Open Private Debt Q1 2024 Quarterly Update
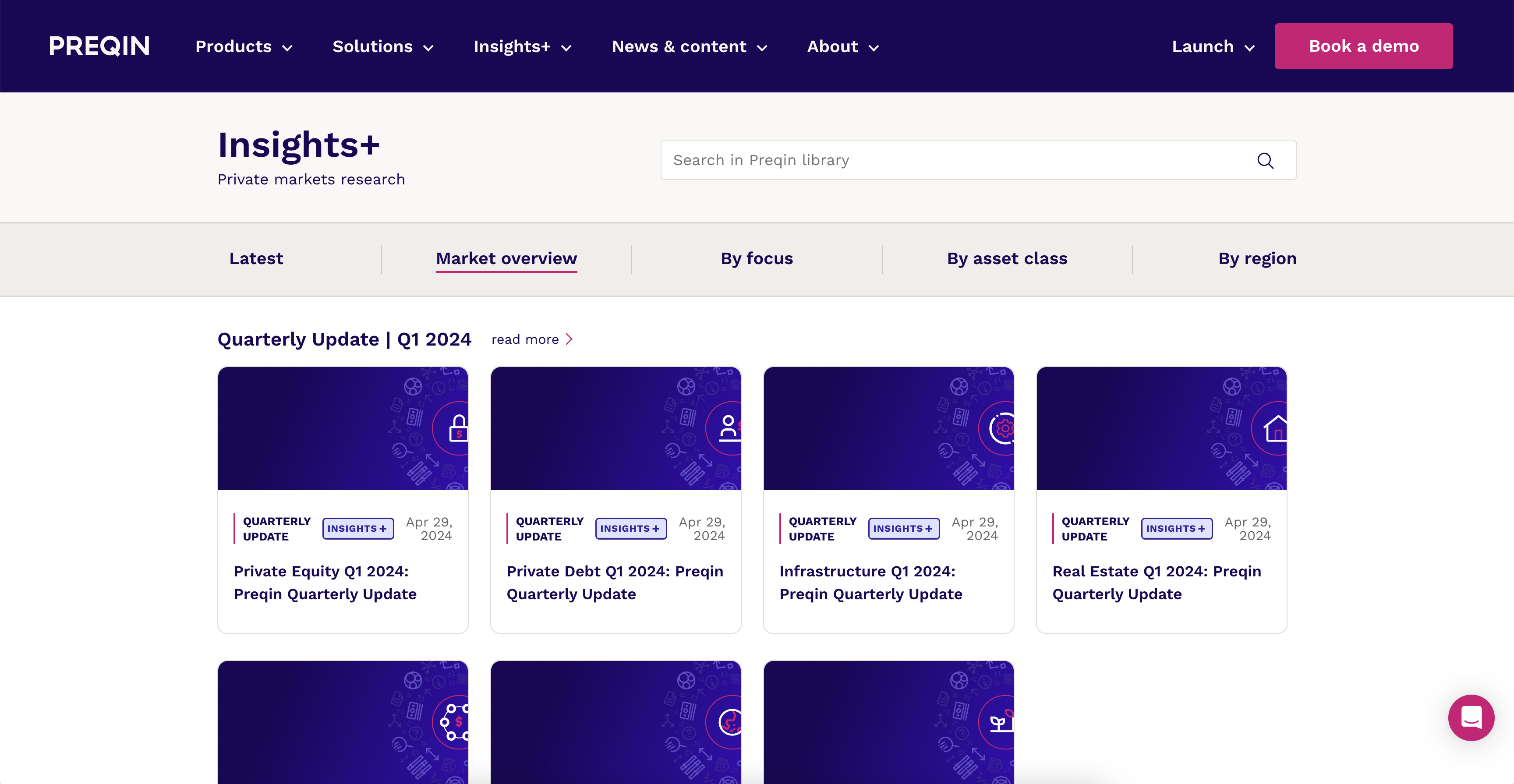 tap(615, 583)
